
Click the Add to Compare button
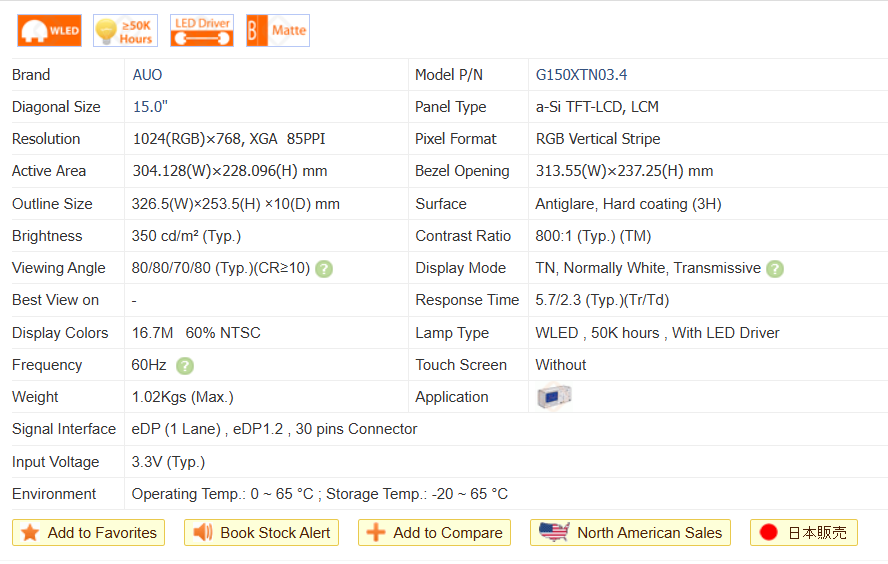pyautogui.click(x=434, y=533)
